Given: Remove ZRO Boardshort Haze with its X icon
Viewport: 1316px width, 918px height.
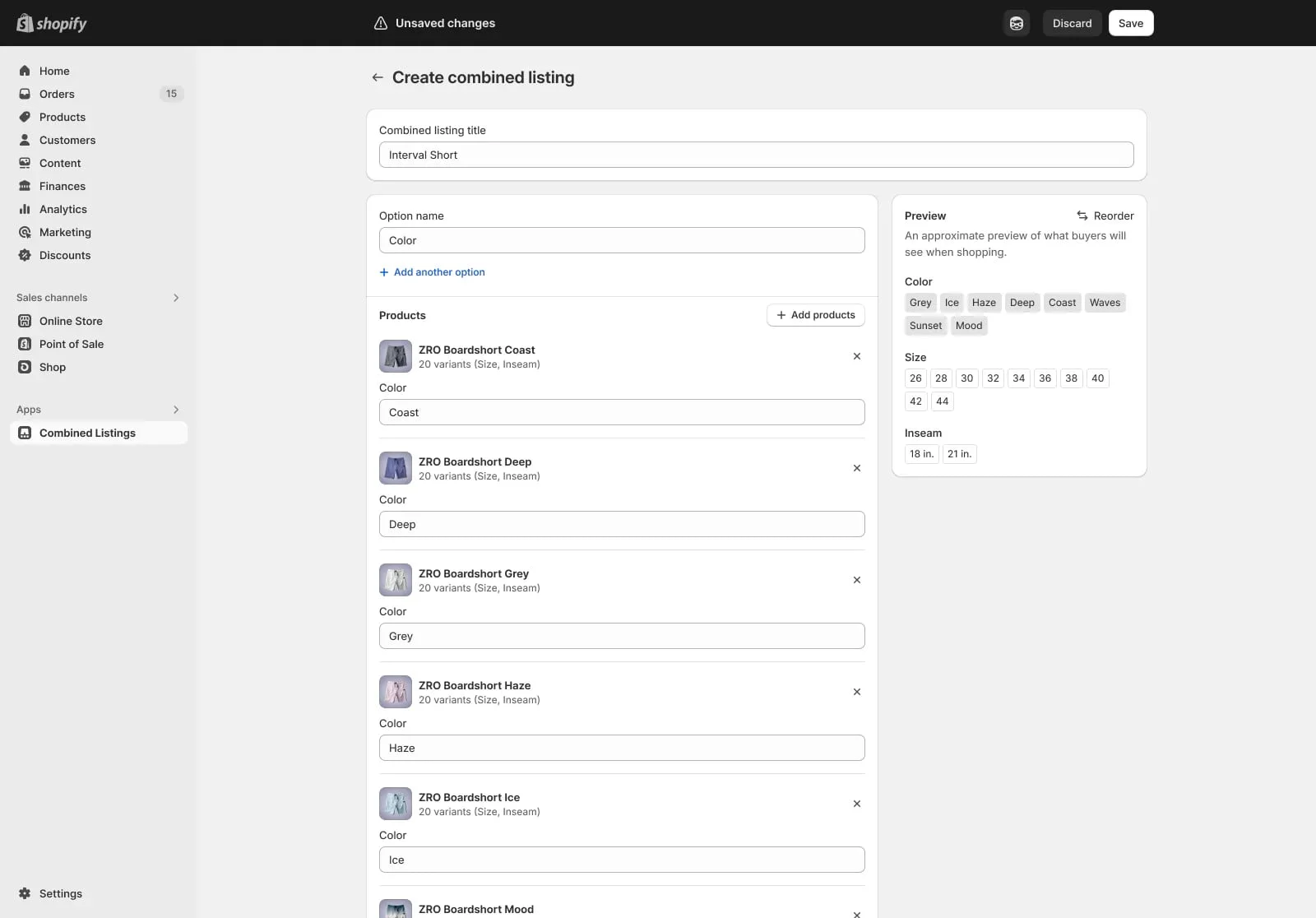Looking at the screenshot, I should coord(857,692).
